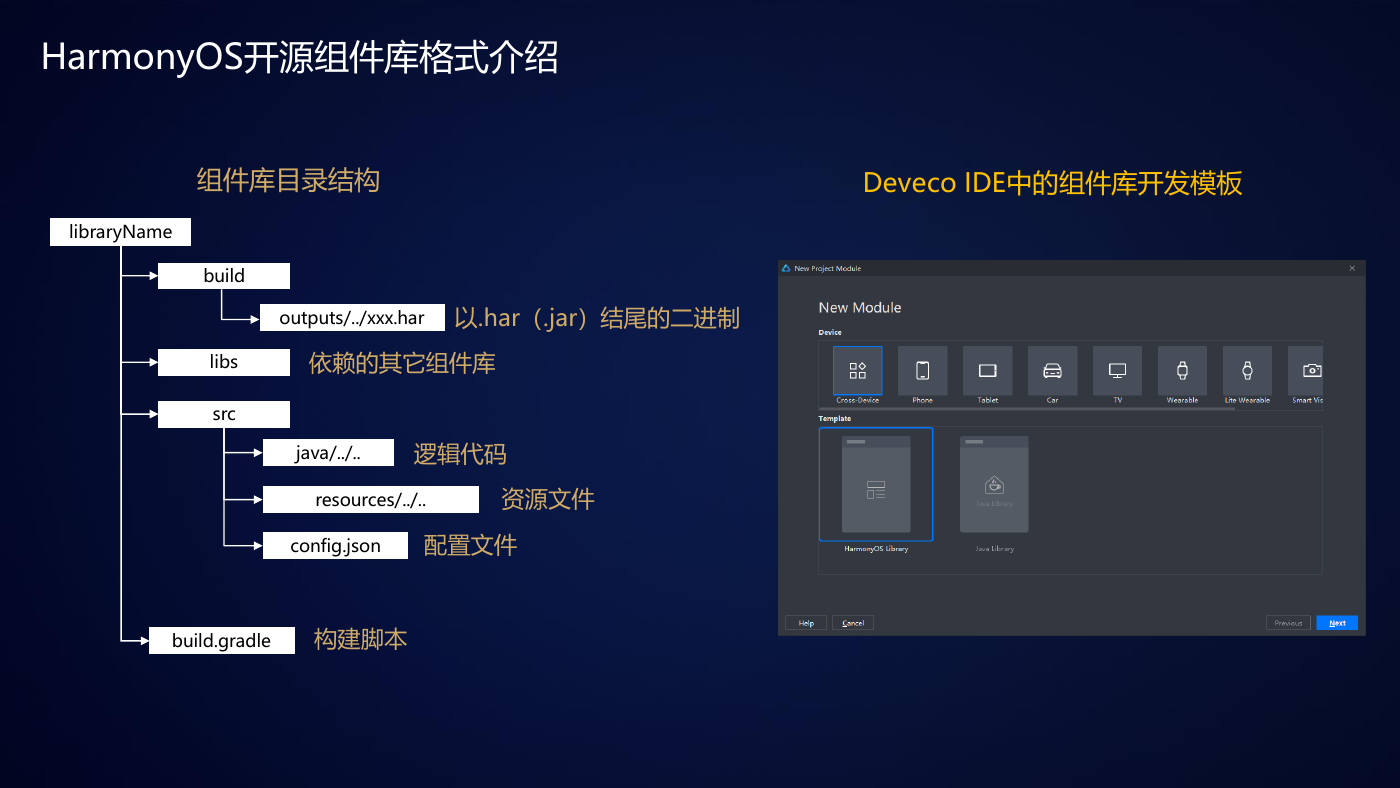Click the 'New Module' dialog heading
The width and height of the screenshot is (1400, 788).
[860, 307]
